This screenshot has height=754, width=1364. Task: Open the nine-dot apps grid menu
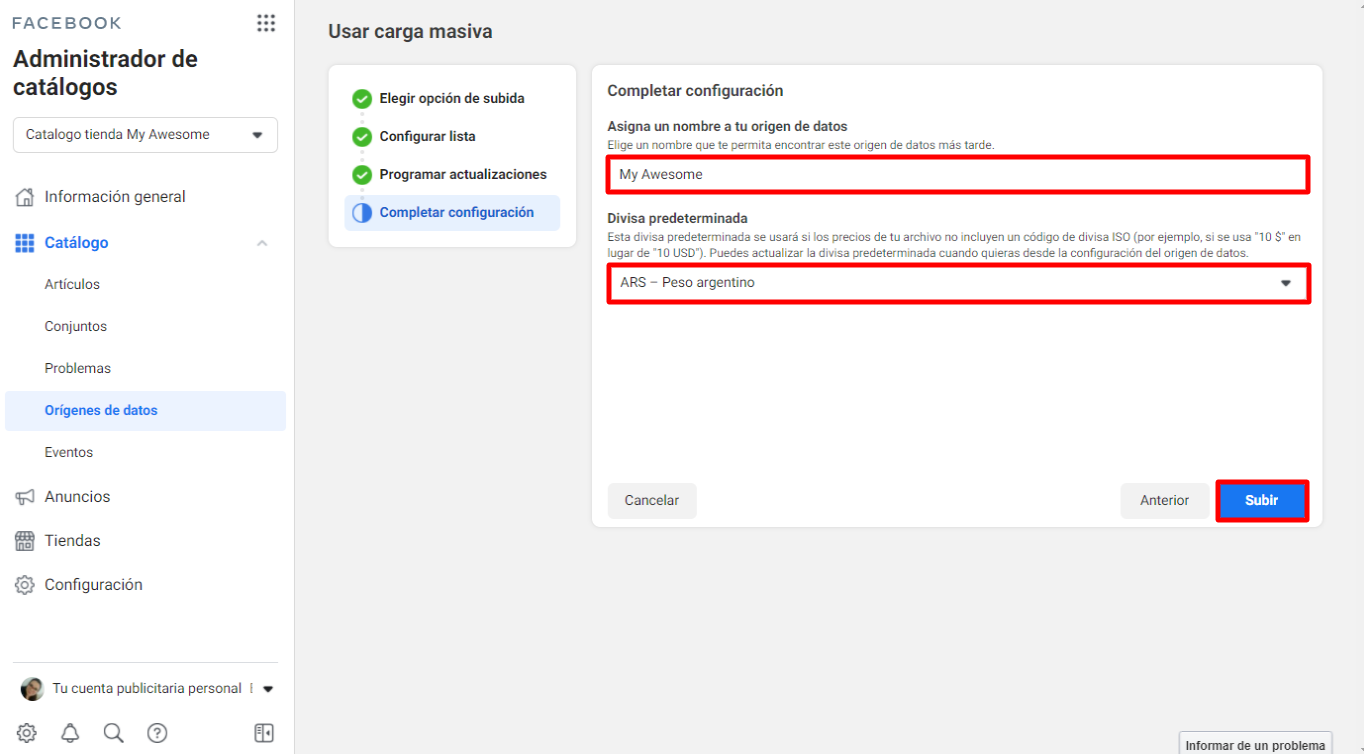[266, 23]
